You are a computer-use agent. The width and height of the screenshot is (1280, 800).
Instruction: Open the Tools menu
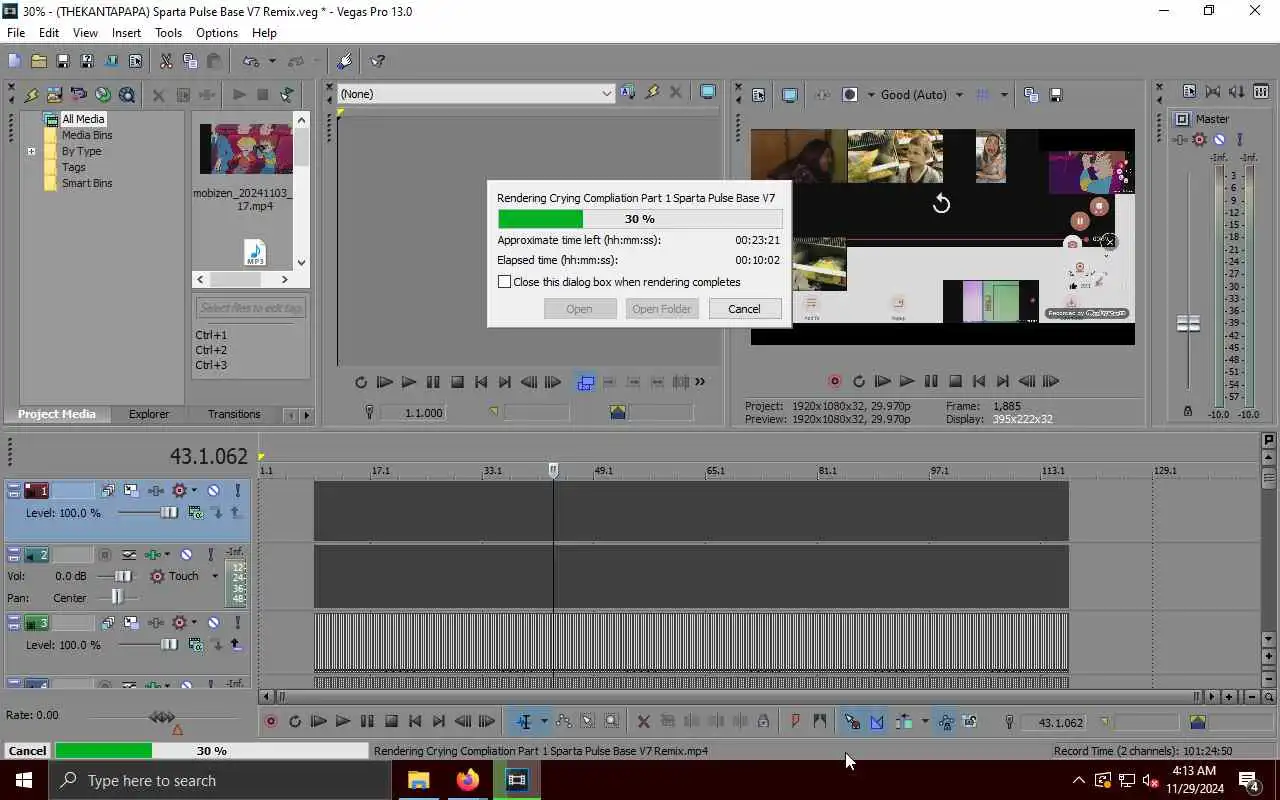[x=168, y=33]
